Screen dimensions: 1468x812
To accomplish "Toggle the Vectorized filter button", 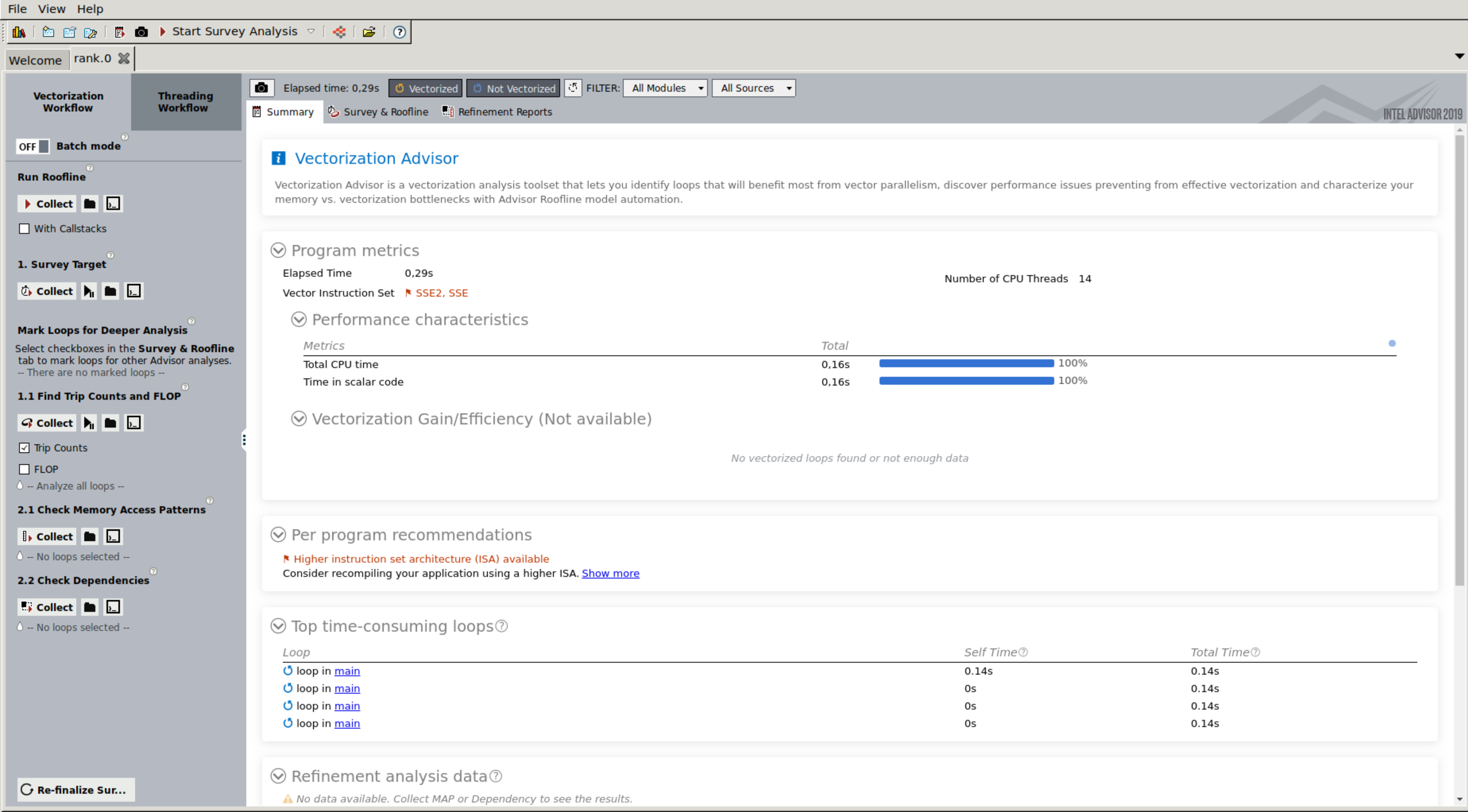I will coord(426,88).
